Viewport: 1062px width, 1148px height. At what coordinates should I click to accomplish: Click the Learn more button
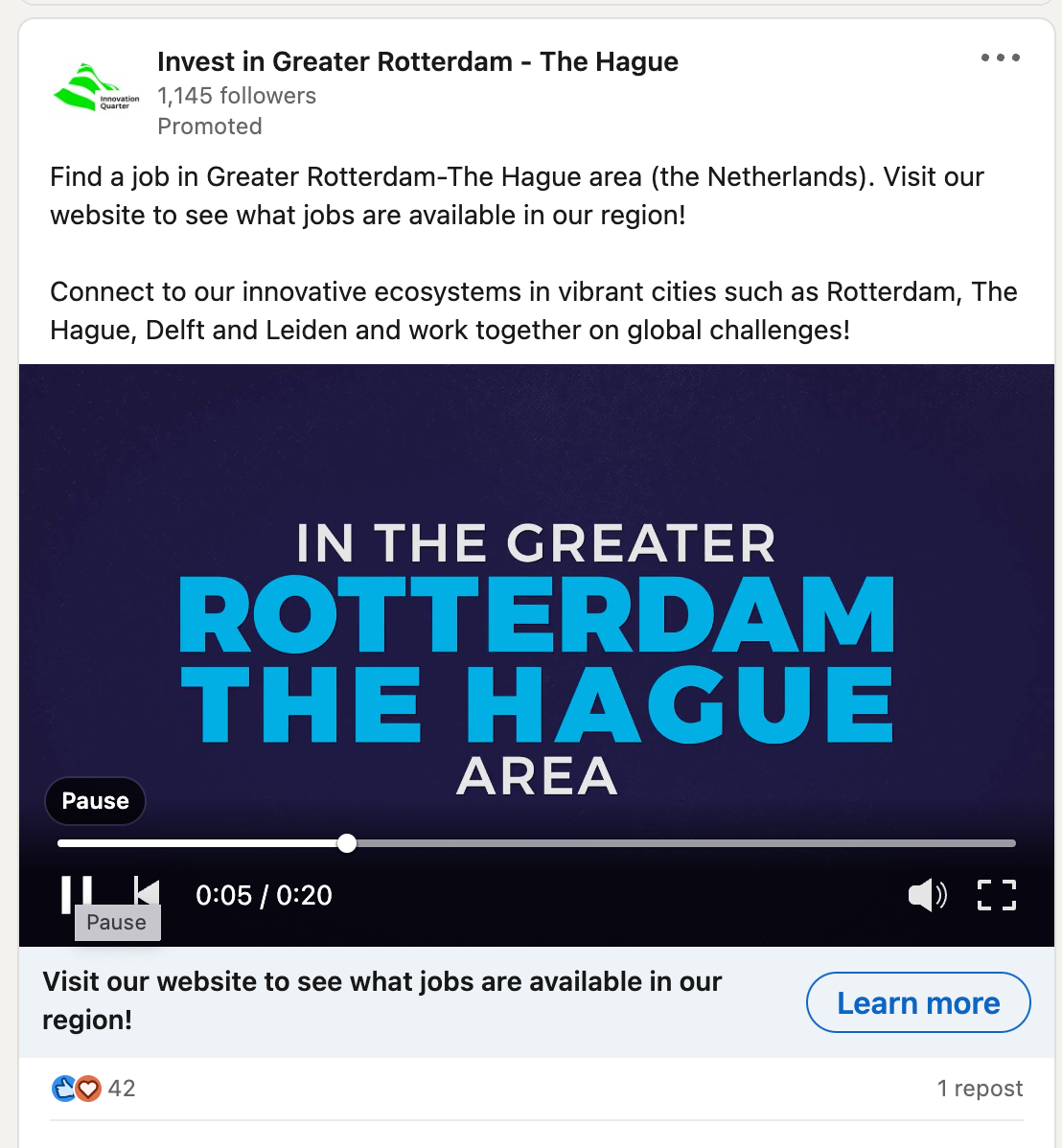pyautogui.click(x=918, y=1002)
